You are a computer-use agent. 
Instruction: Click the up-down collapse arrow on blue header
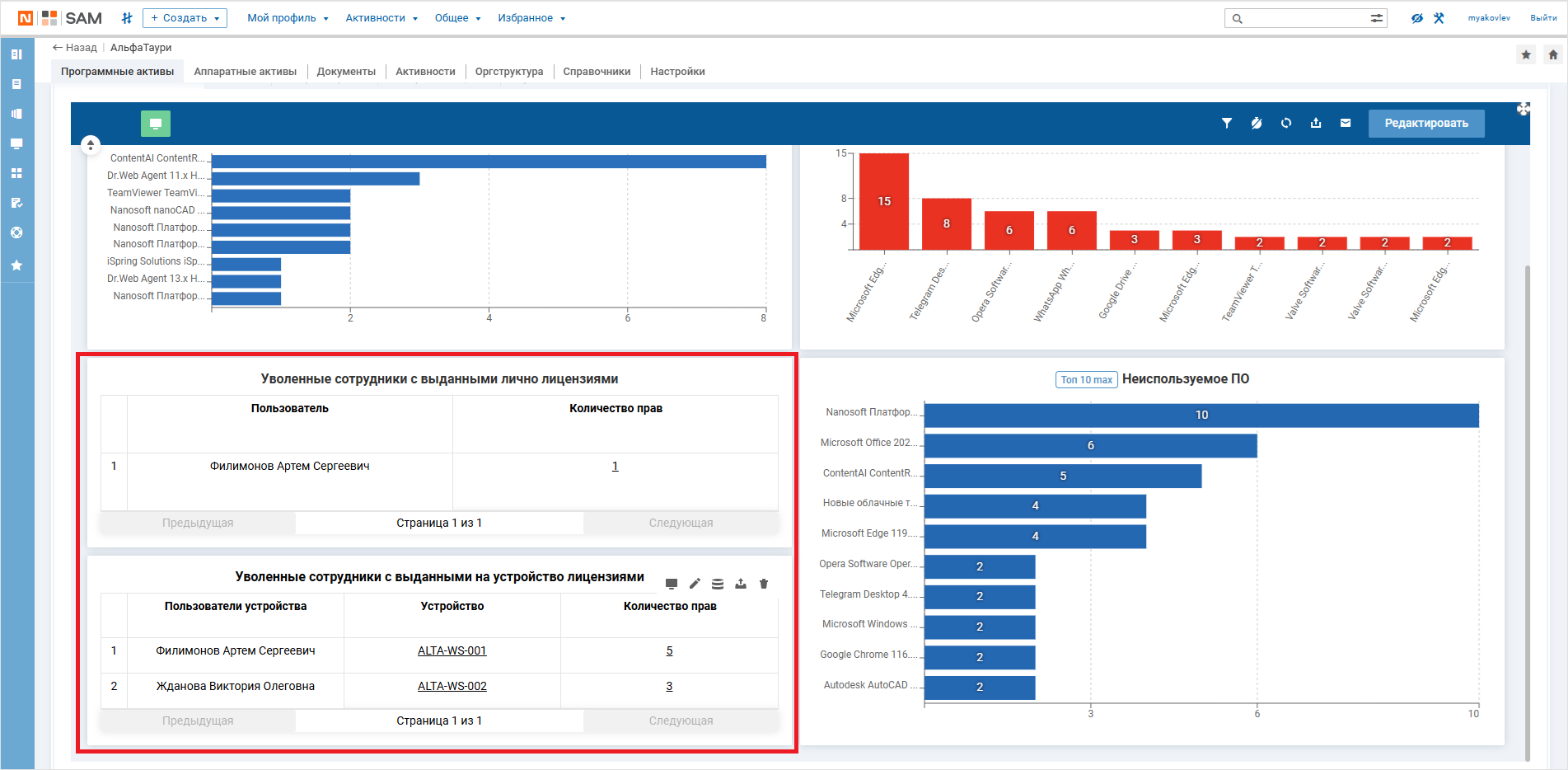click(91, 145)
